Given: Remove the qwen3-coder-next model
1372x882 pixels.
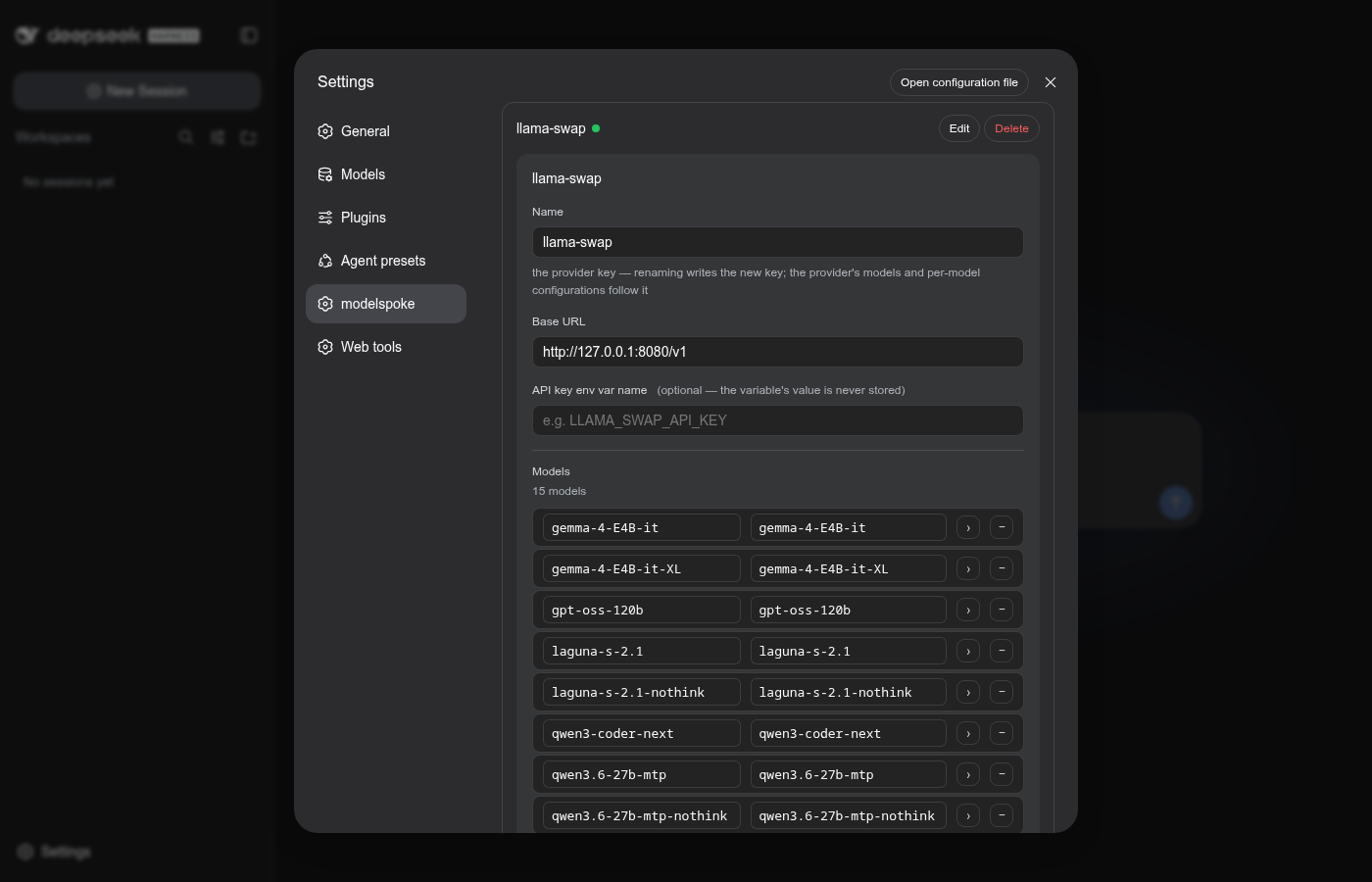Looking at the screenshot, I should point(1002,733).
